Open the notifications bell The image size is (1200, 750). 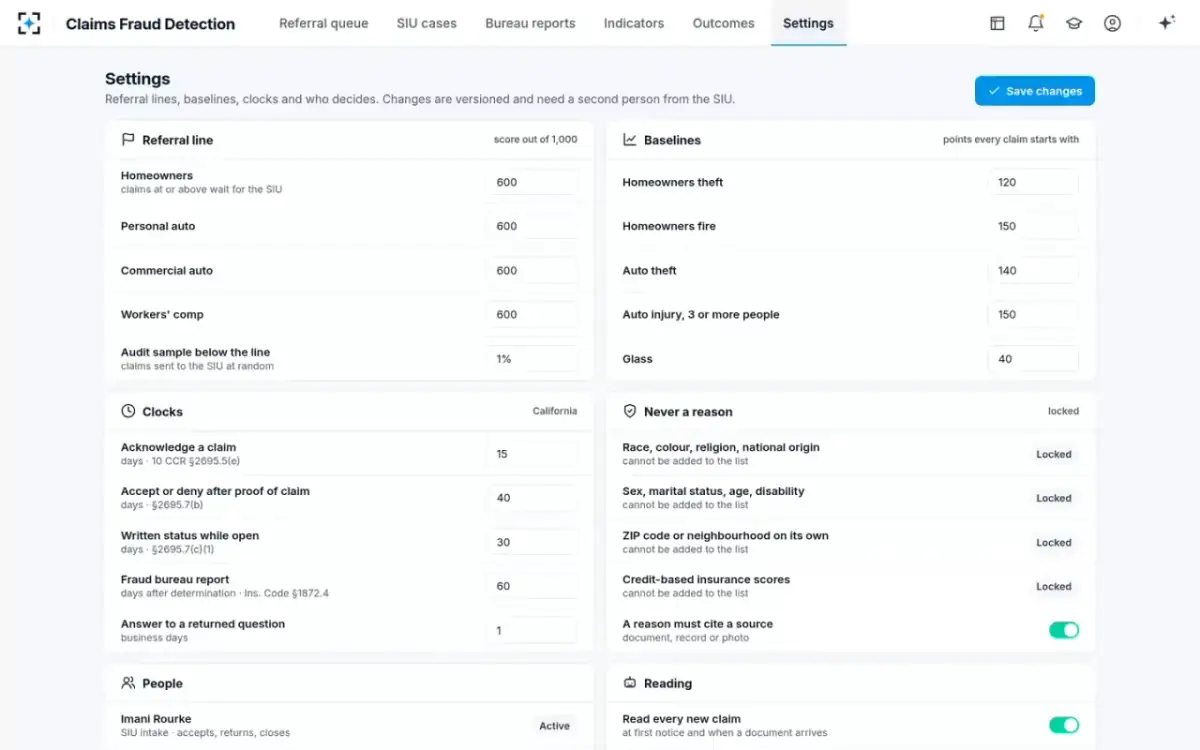tap(1036, 23)
